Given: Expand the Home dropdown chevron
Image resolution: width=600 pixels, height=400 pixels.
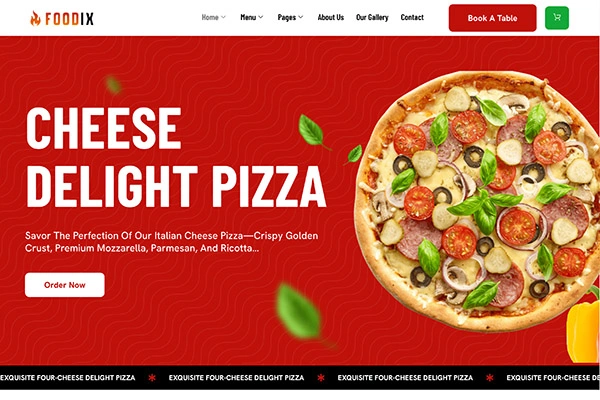Looking at the screenshot, I should point(223,17).
